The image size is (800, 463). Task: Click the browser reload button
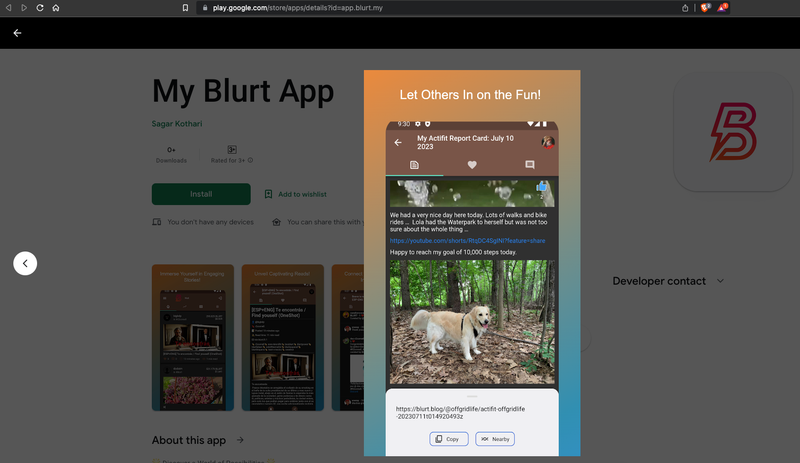pyautogui.click(x=39, y=7)
